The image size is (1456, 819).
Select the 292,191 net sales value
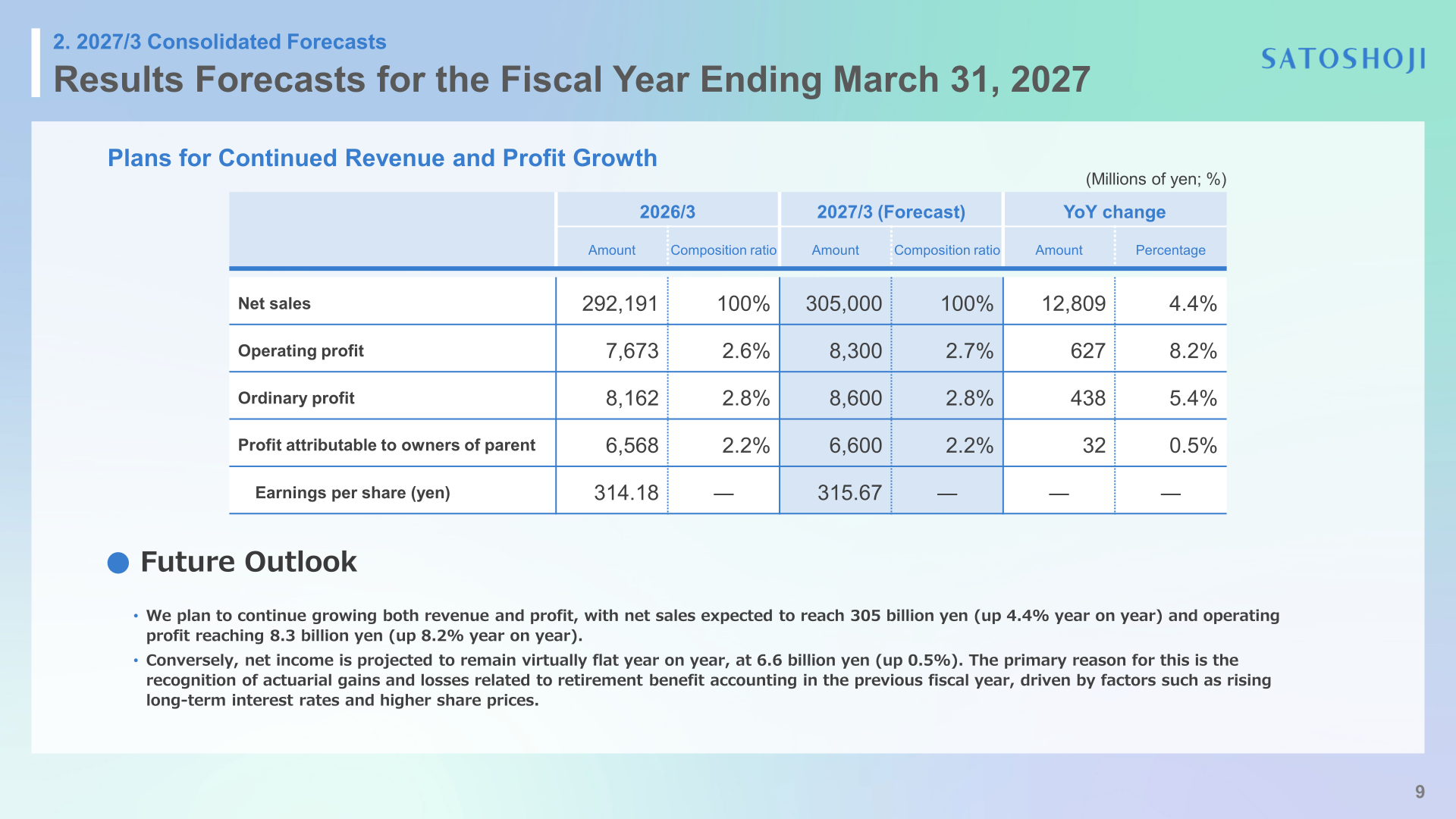pos(620,303)
